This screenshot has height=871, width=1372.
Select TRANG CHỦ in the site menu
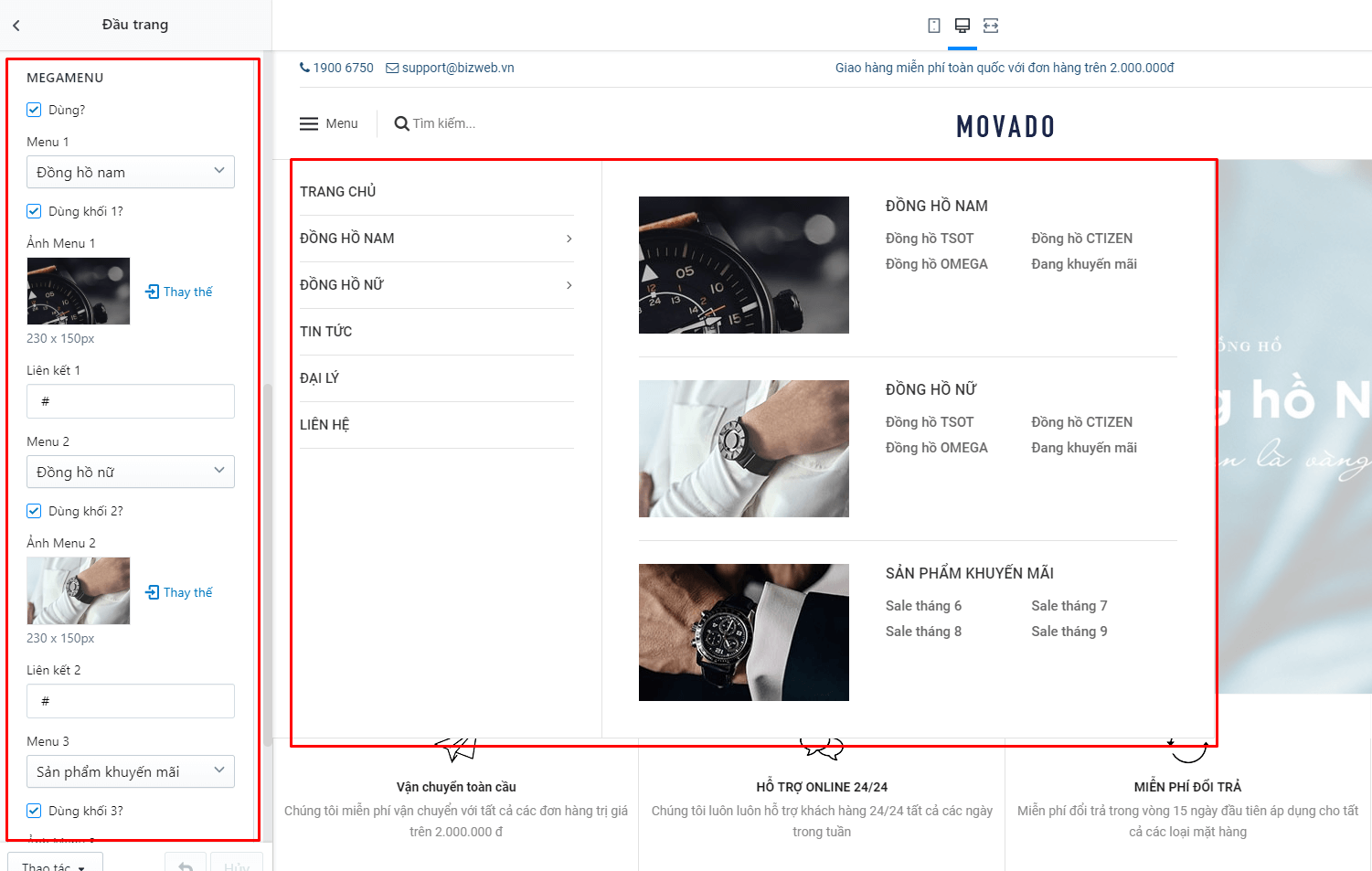(338, 192)
